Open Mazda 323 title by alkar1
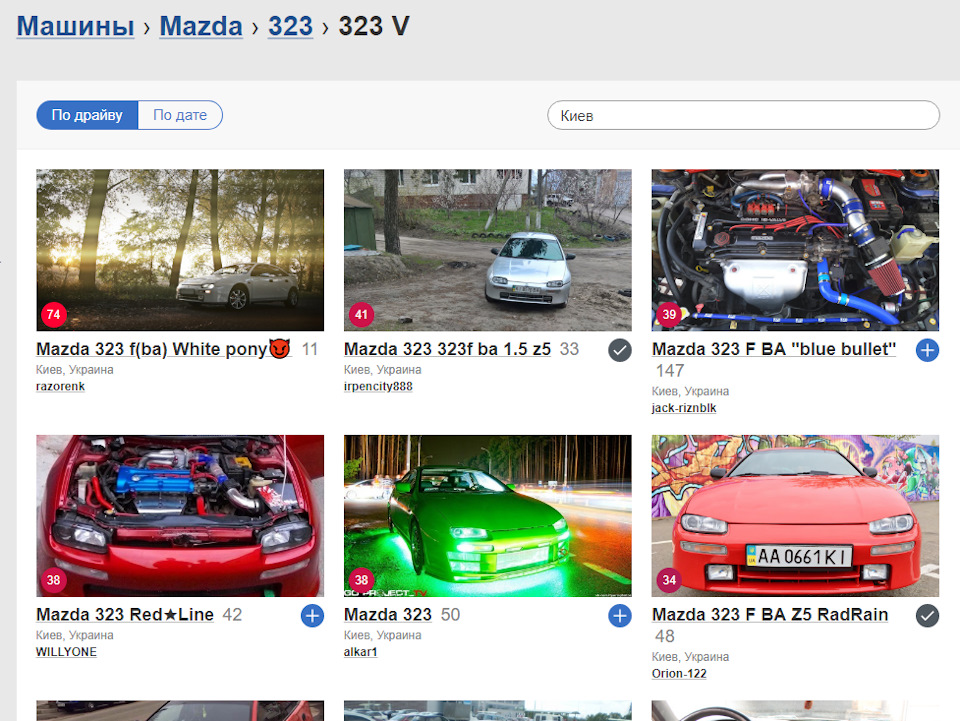The width and height of the screenshot is (960, 721). (388, 615)
